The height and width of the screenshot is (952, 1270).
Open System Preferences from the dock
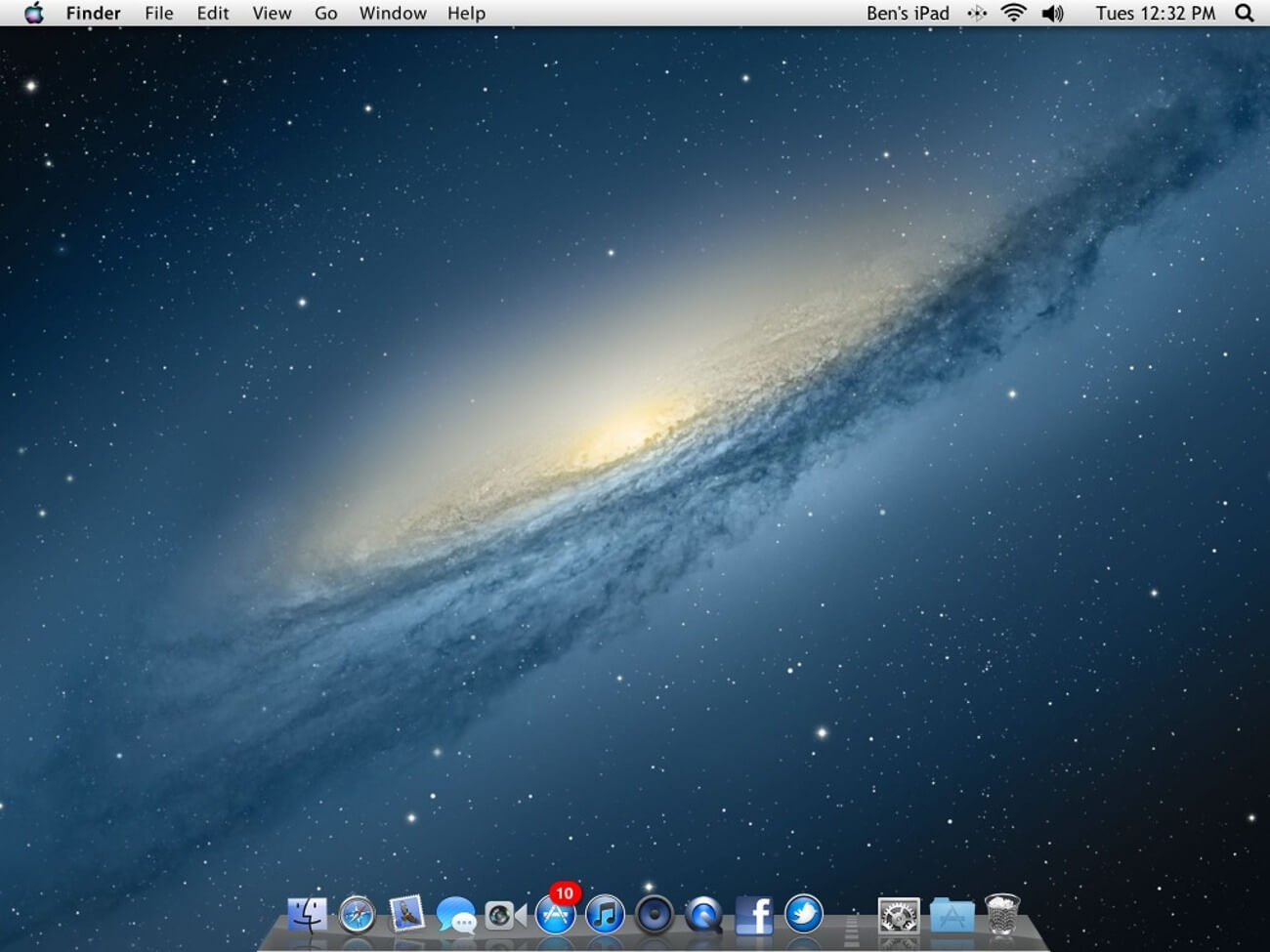(899, 916)
